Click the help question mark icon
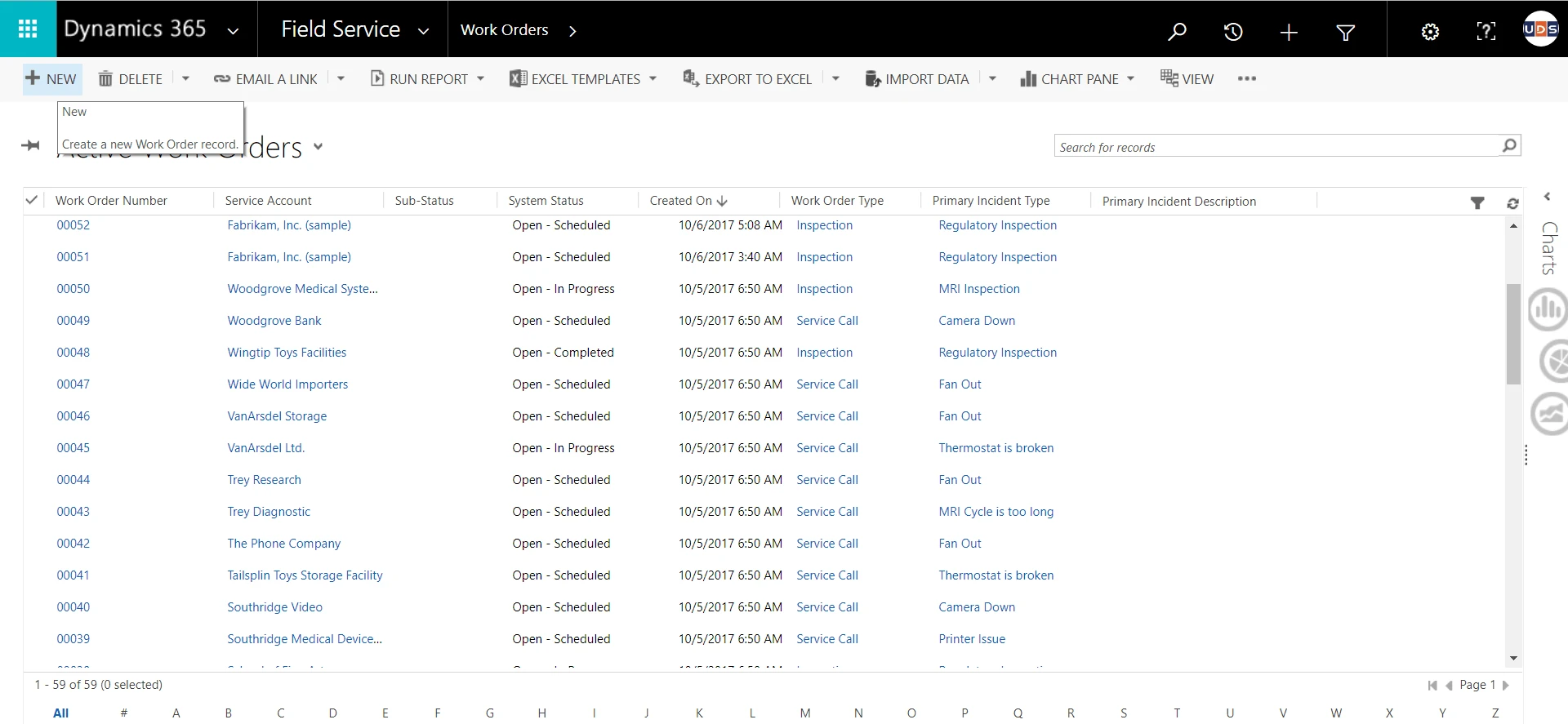 click(x=1486, y=32)
